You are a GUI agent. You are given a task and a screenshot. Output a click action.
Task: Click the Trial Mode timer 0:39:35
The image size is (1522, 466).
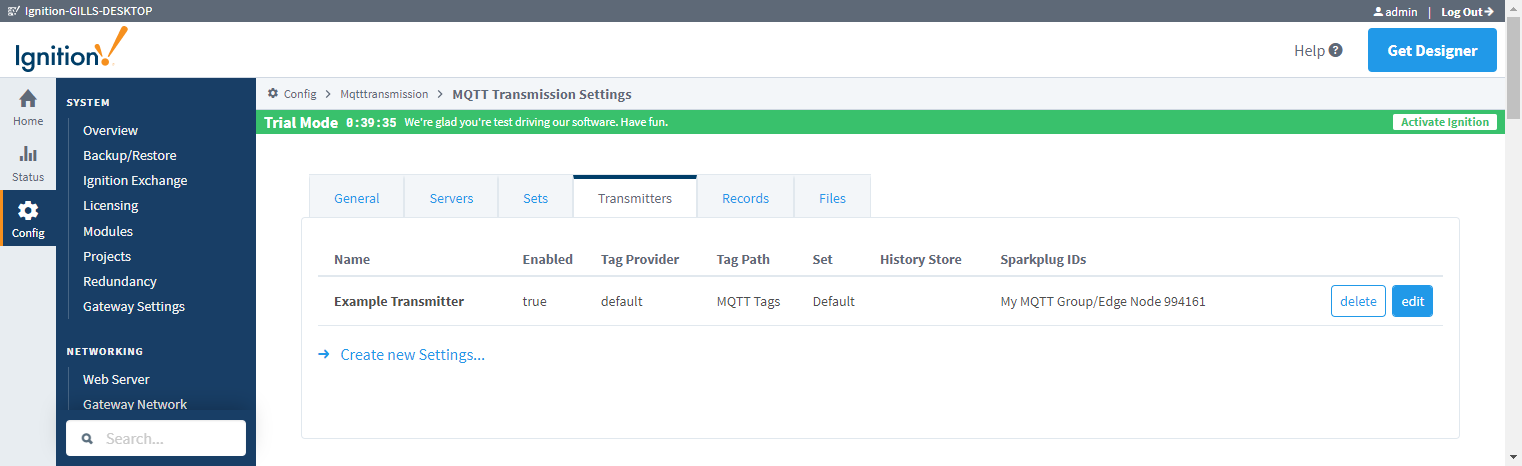click(x=371, y=123)
